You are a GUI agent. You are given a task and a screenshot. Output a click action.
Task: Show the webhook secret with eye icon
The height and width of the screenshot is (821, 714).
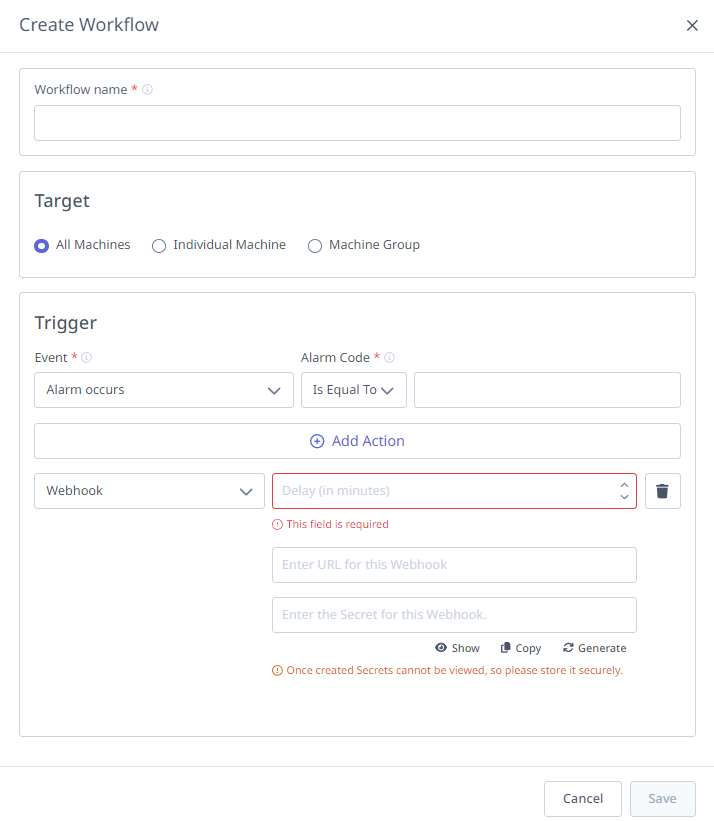(457, 648)
